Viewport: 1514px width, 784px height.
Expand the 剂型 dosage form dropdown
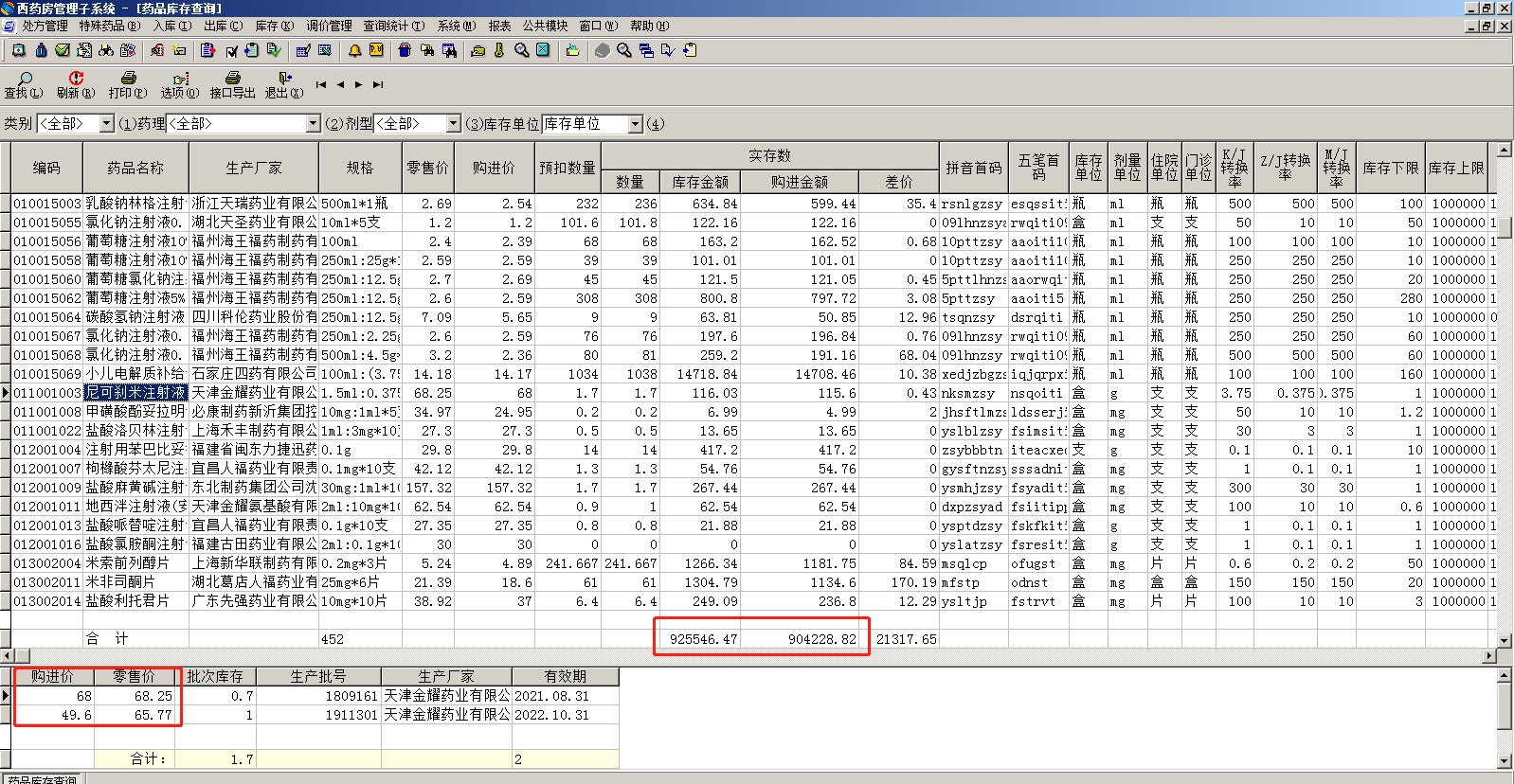pos(453,124)
